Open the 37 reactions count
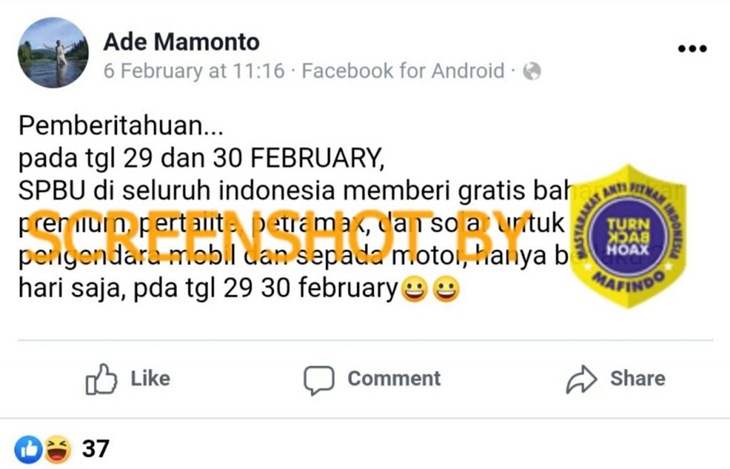The height and width of the screenshot is (469, 730). [95, 449]
